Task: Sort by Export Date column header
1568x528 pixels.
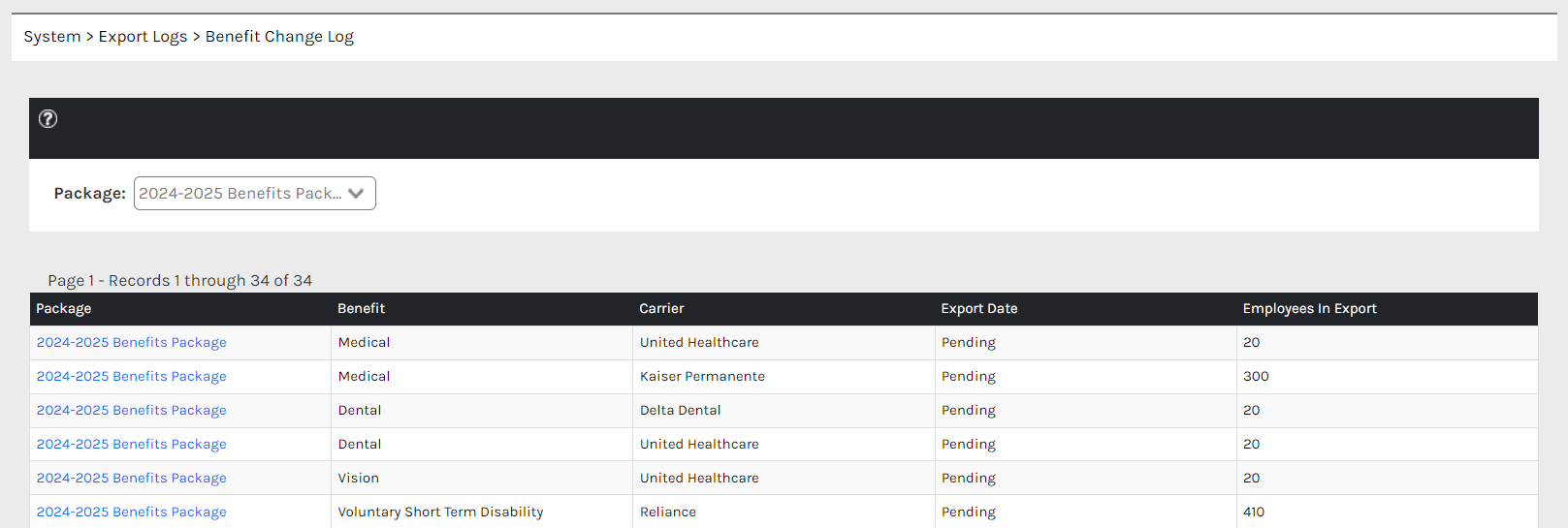Action: click(979, 309)
